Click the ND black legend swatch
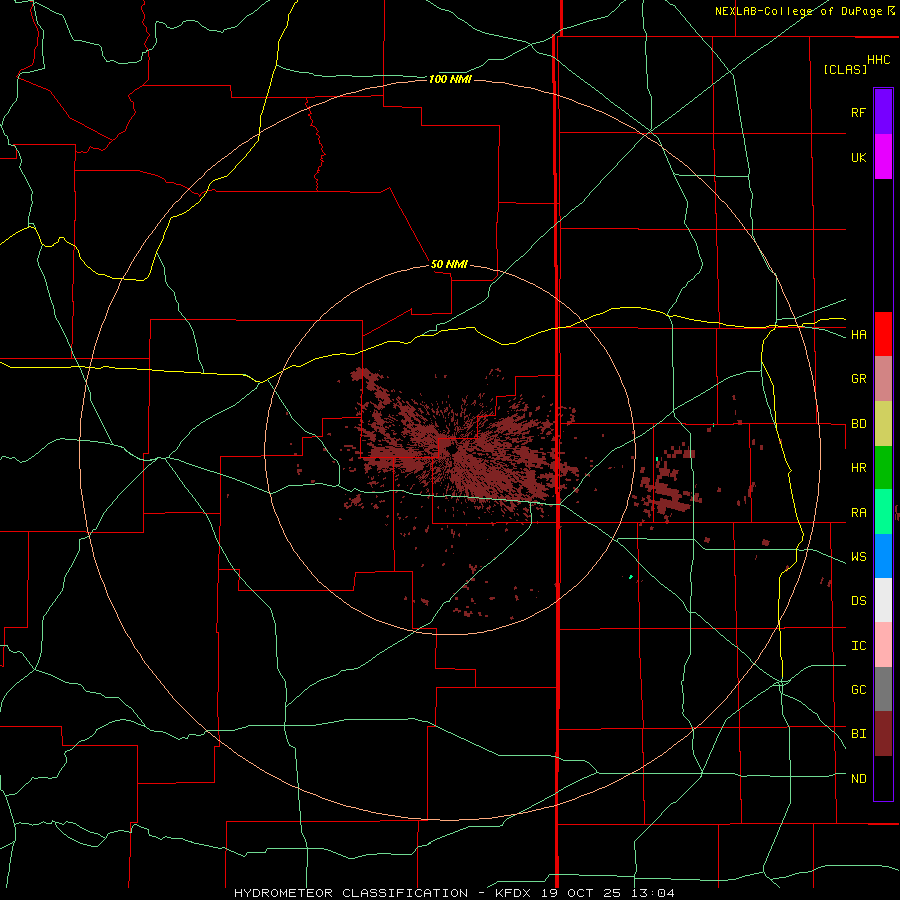 [883, 778]
